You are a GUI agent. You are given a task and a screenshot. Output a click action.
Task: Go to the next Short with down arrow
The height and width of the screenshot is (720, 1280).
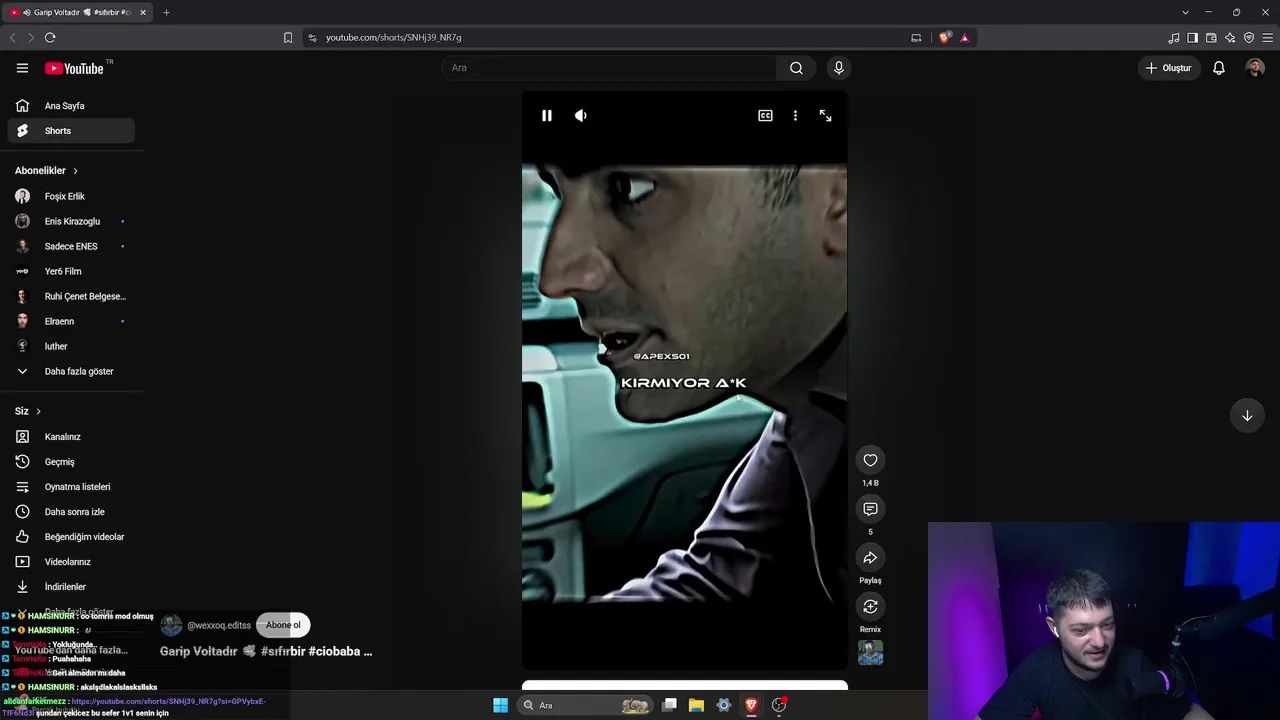pyautogui.click(x=1247, y=416)
